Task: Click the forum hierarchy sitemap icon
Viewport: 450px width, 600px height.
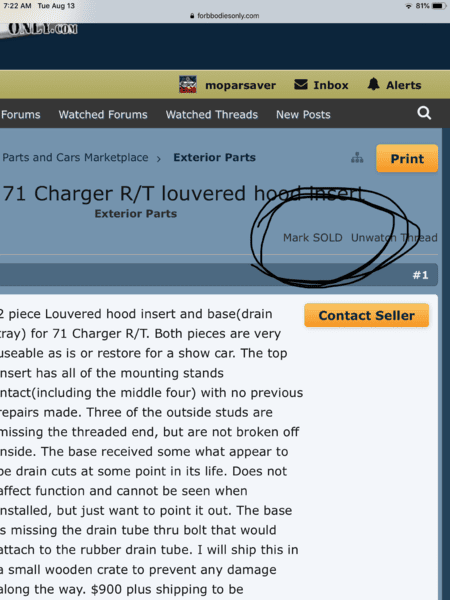Action: pos(357,158)
